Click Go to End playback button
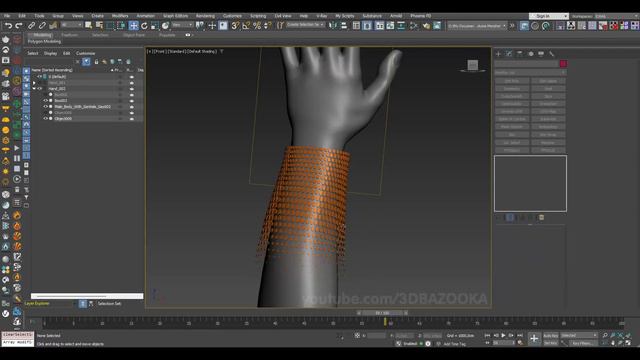The height and width of the screenshot is (360, 640). 520,335
